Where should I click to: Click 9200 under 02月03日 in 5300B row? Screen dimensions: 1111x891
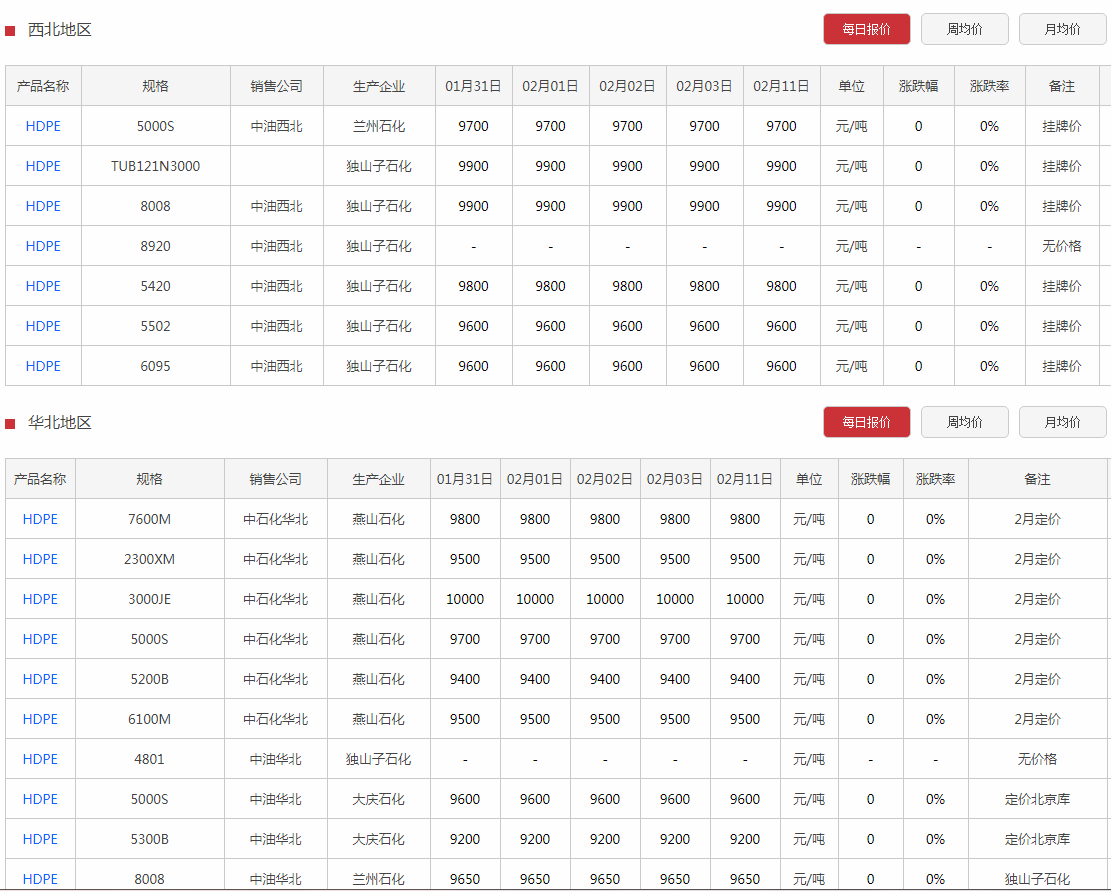(675, 839)
